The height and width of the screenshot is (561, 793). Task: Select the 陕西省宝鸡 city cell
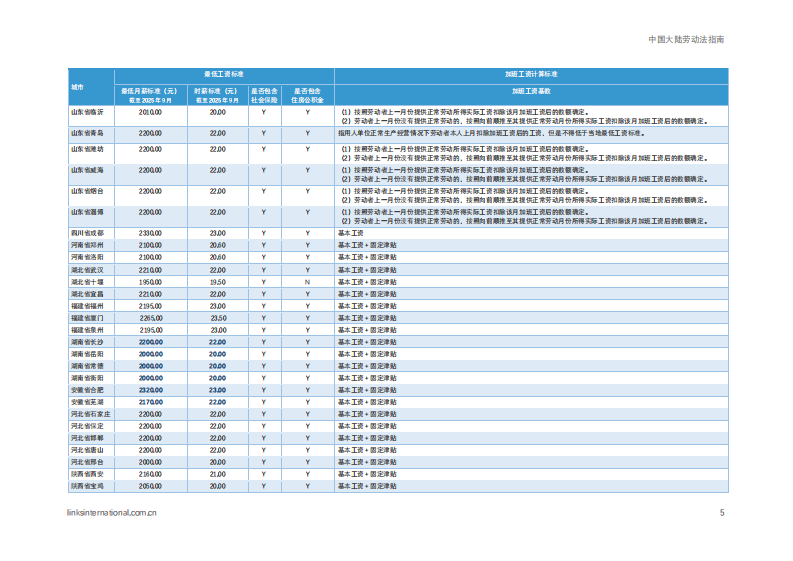pos(86,486)
